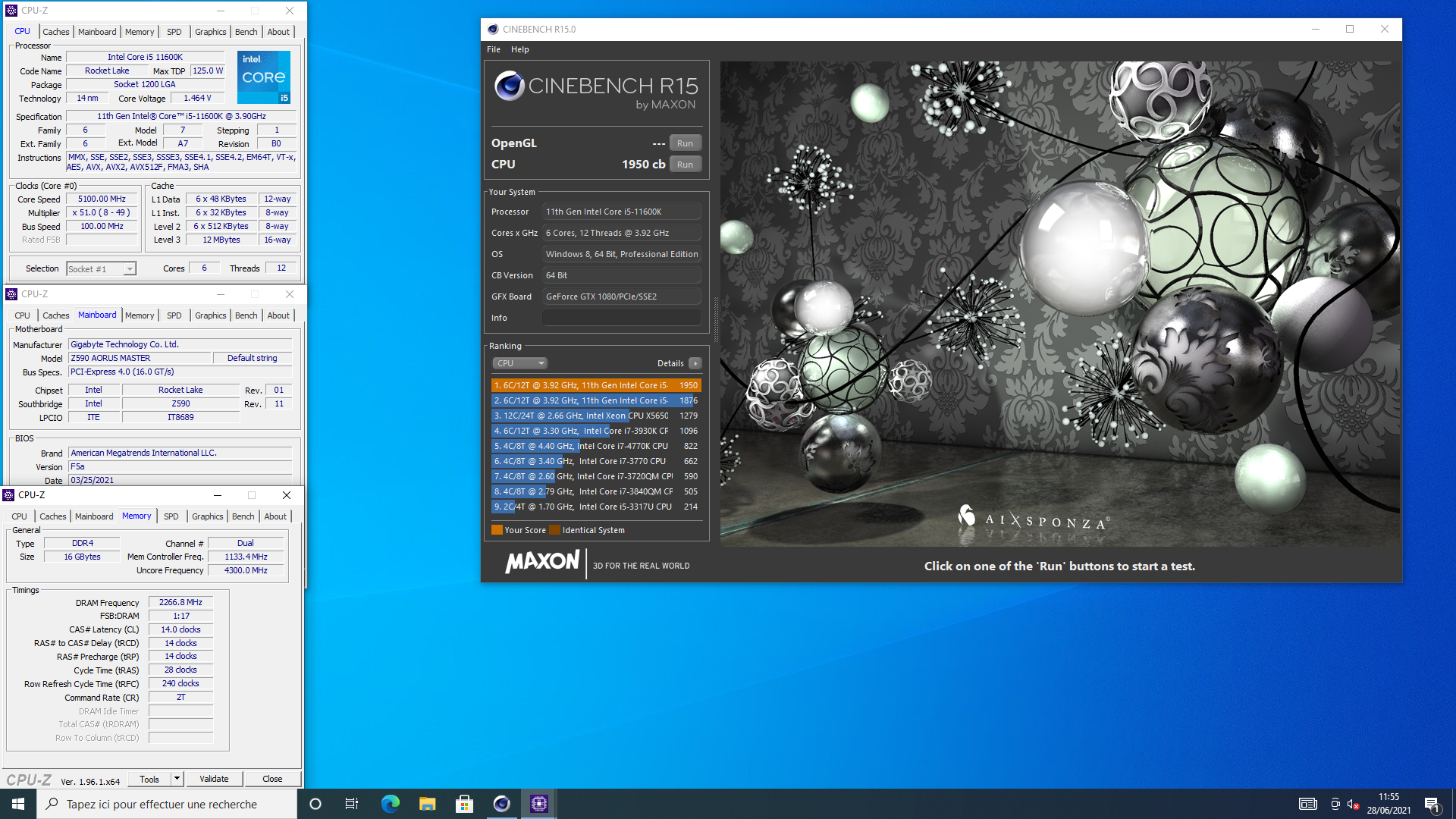Select the Core i7-3930K ranking row
The width and height of the screenshot is (1456, 819).
[596, 431]
